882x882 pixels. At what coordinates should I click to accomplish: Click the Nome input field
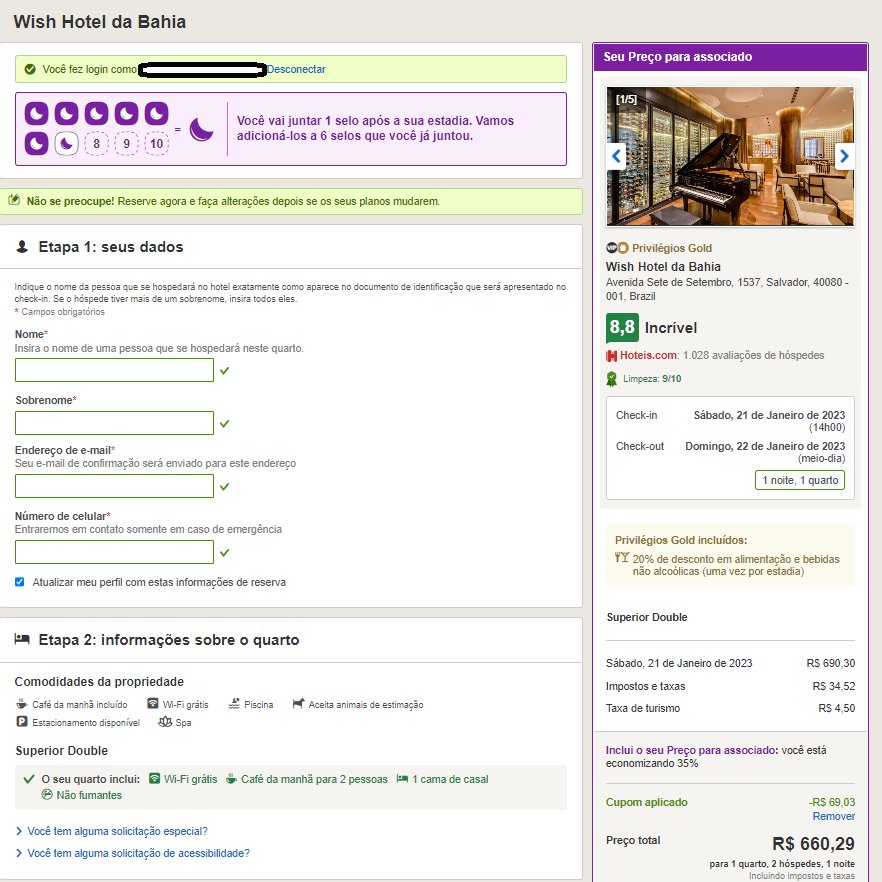114,370
